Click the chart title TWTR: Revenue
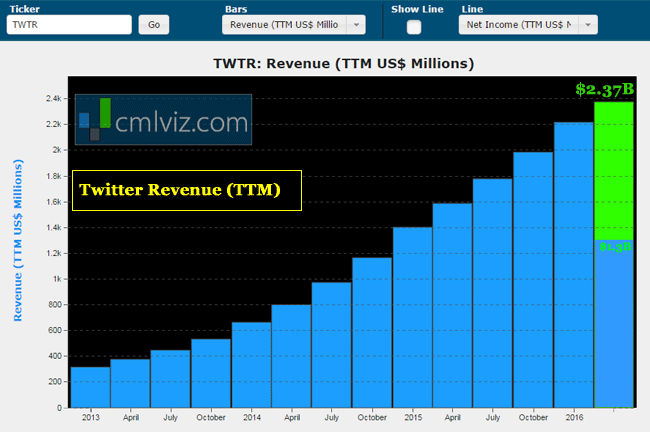 click(344, 63)
